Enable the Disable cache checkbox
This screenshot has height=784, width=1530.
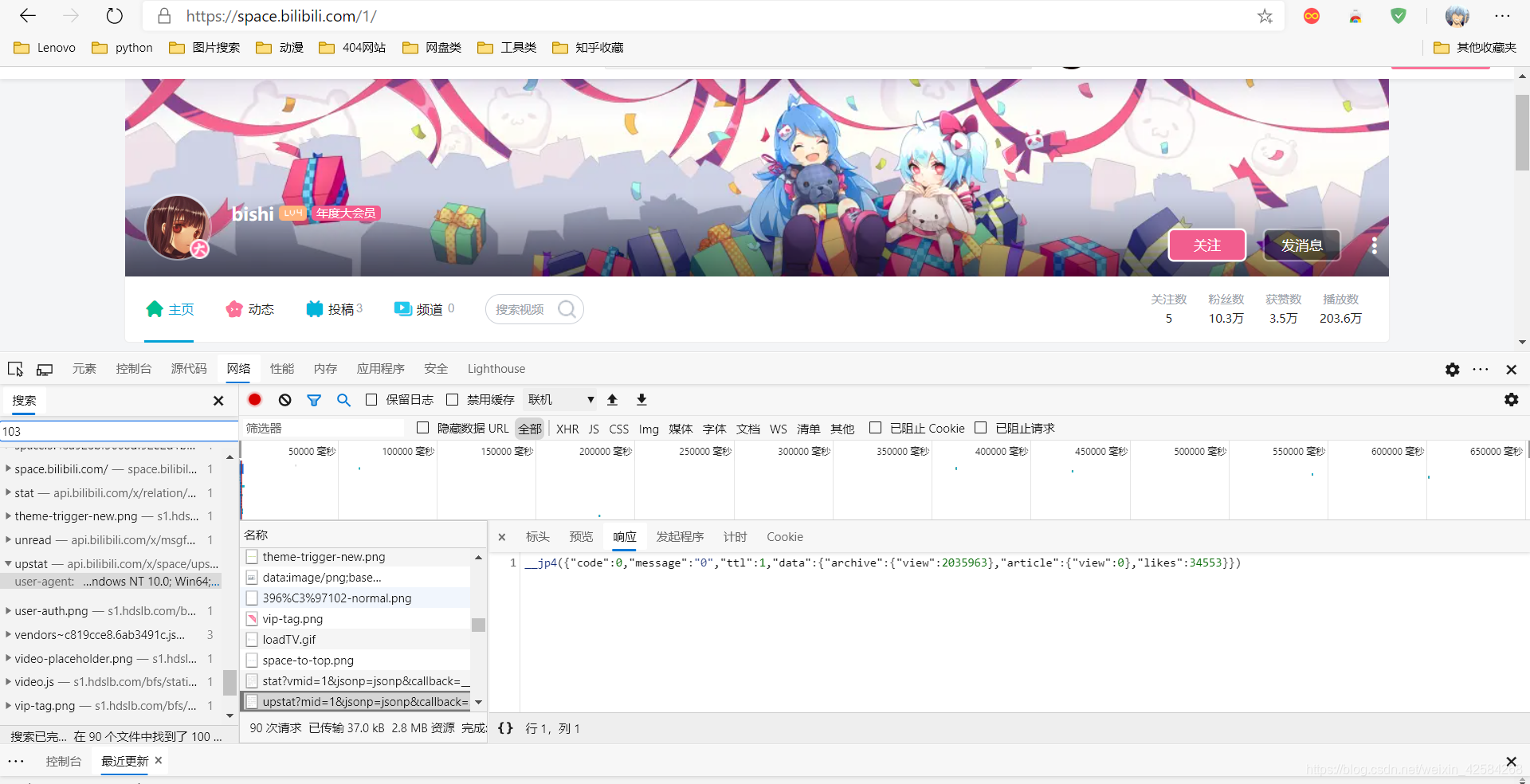pyautogui.click(x=453, y=400)
